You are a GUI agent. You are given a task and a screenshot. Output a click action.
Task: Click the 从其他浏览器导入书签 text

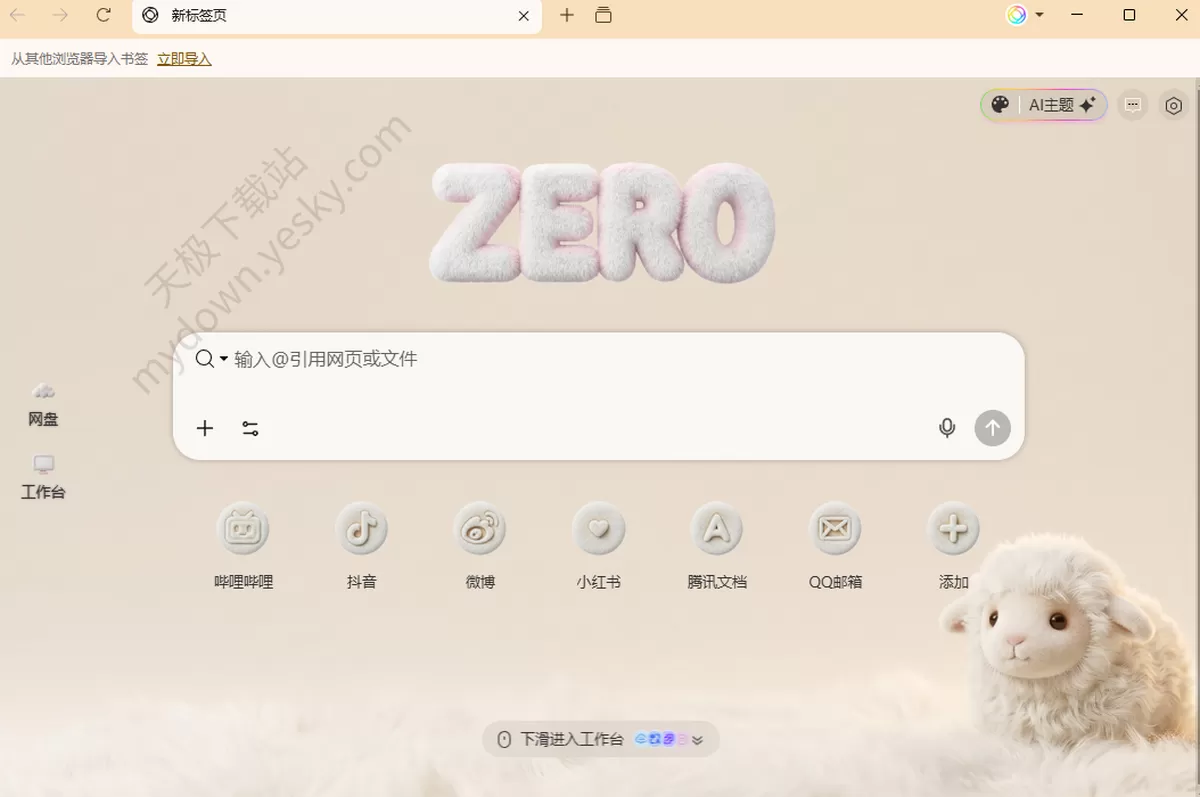point(80,59)
